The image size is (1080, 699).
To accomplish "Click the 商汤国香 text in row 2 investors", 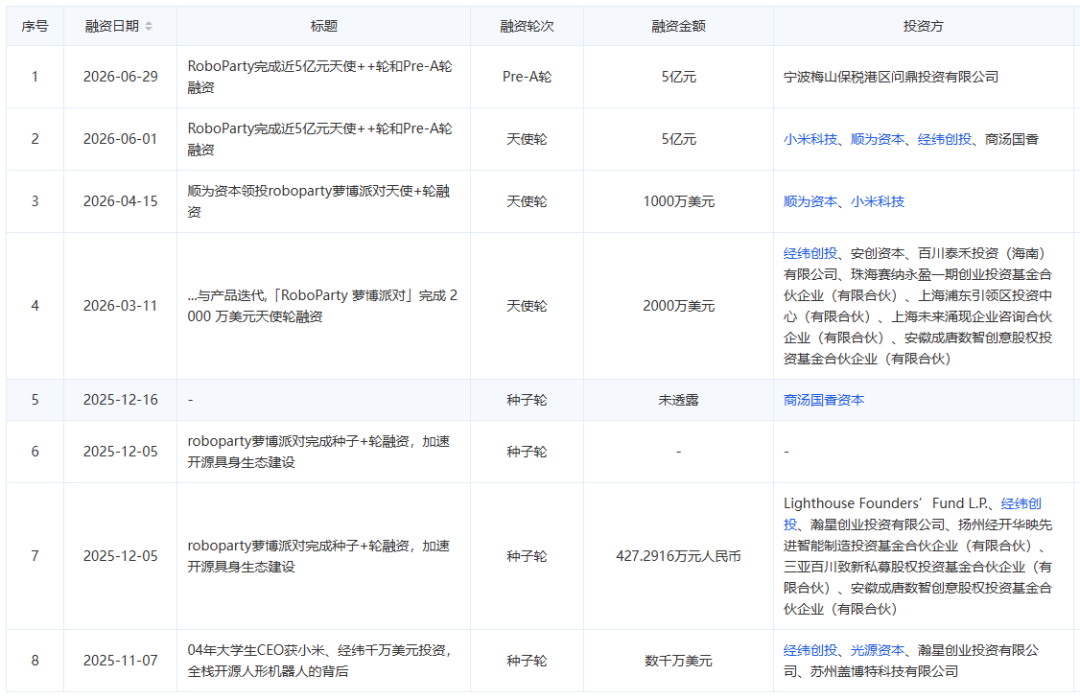I will click(1012, 139).
